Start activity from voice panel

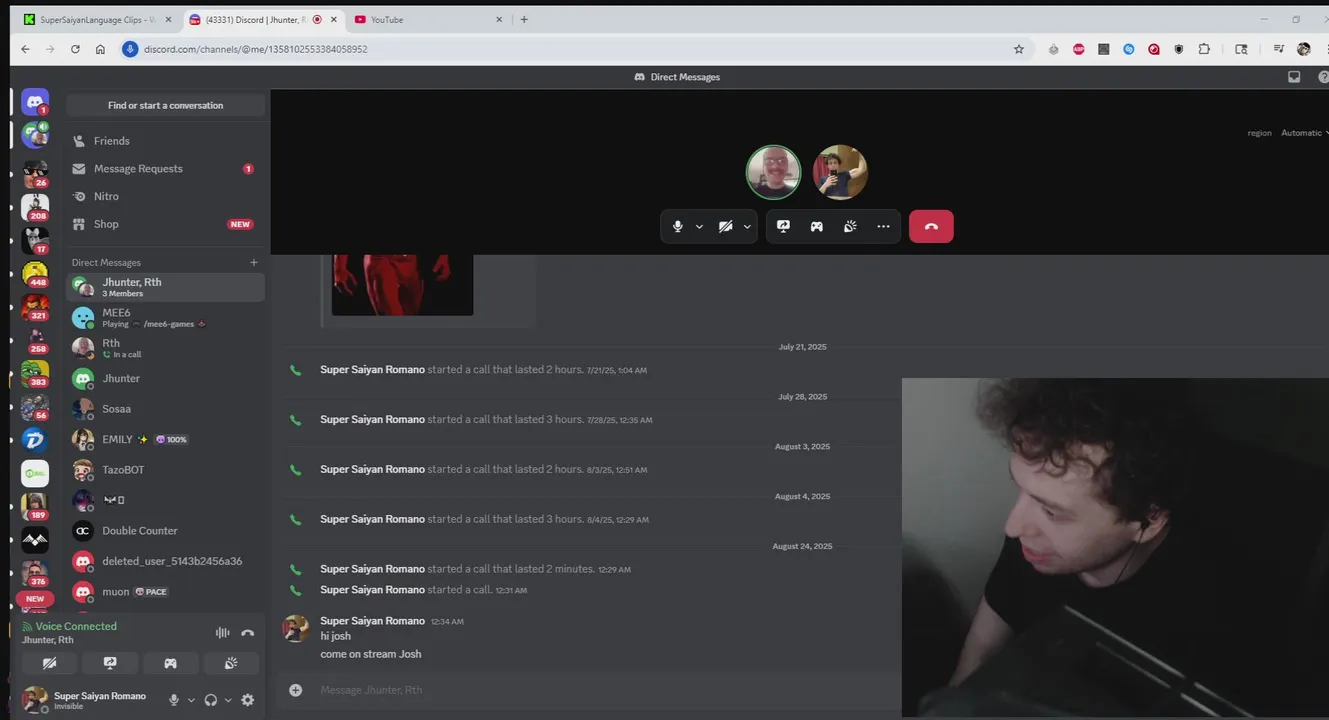point(170,663)
